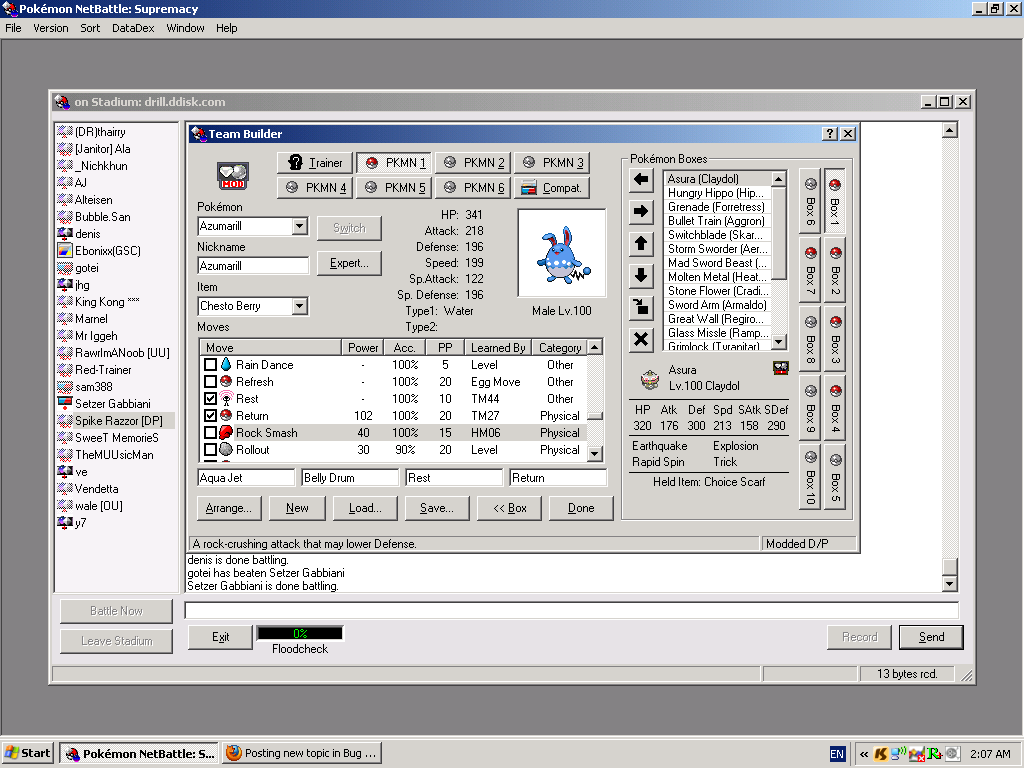Click the Save... button

(x=437, y=508)
